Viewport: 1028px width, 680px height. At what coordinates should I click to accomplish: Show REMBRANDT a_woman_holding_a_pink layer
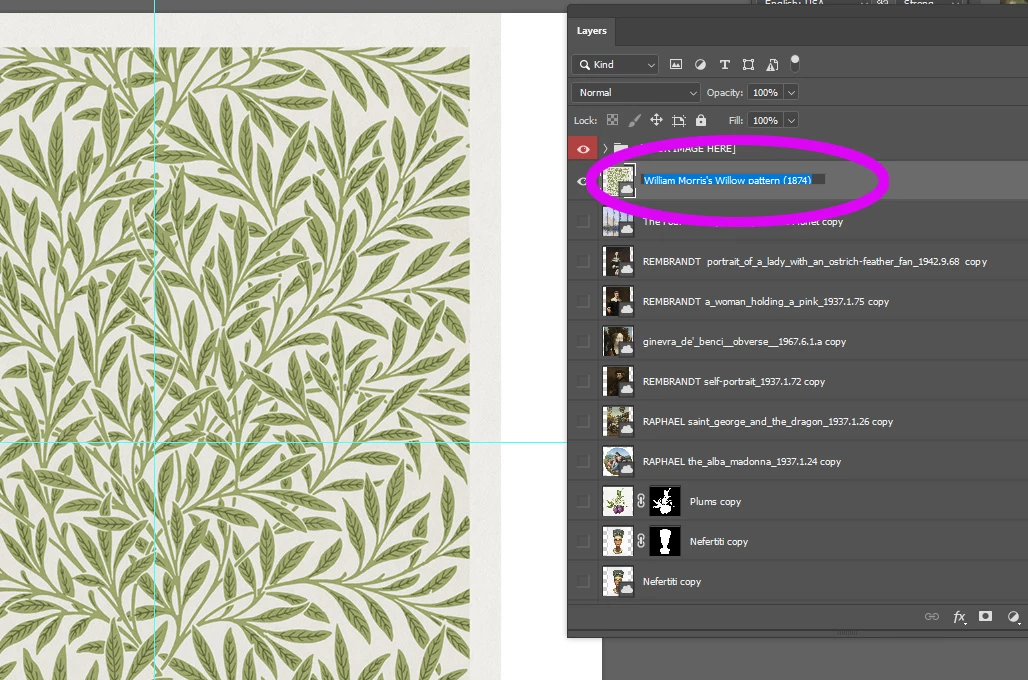[582, 301]
